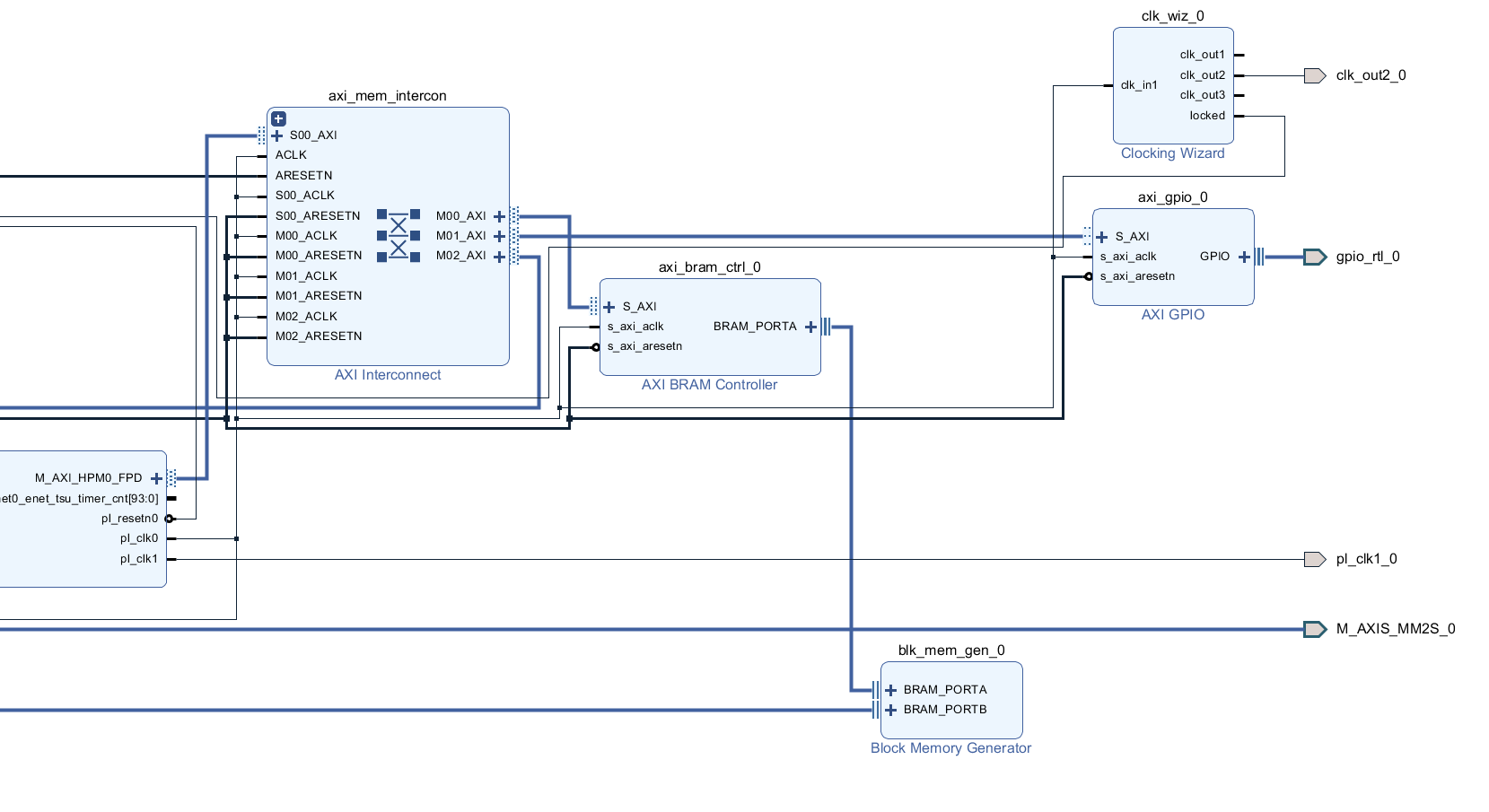
Task: Expand GPIO interface on axi_gpio_0
Action: coord(1245,257)
